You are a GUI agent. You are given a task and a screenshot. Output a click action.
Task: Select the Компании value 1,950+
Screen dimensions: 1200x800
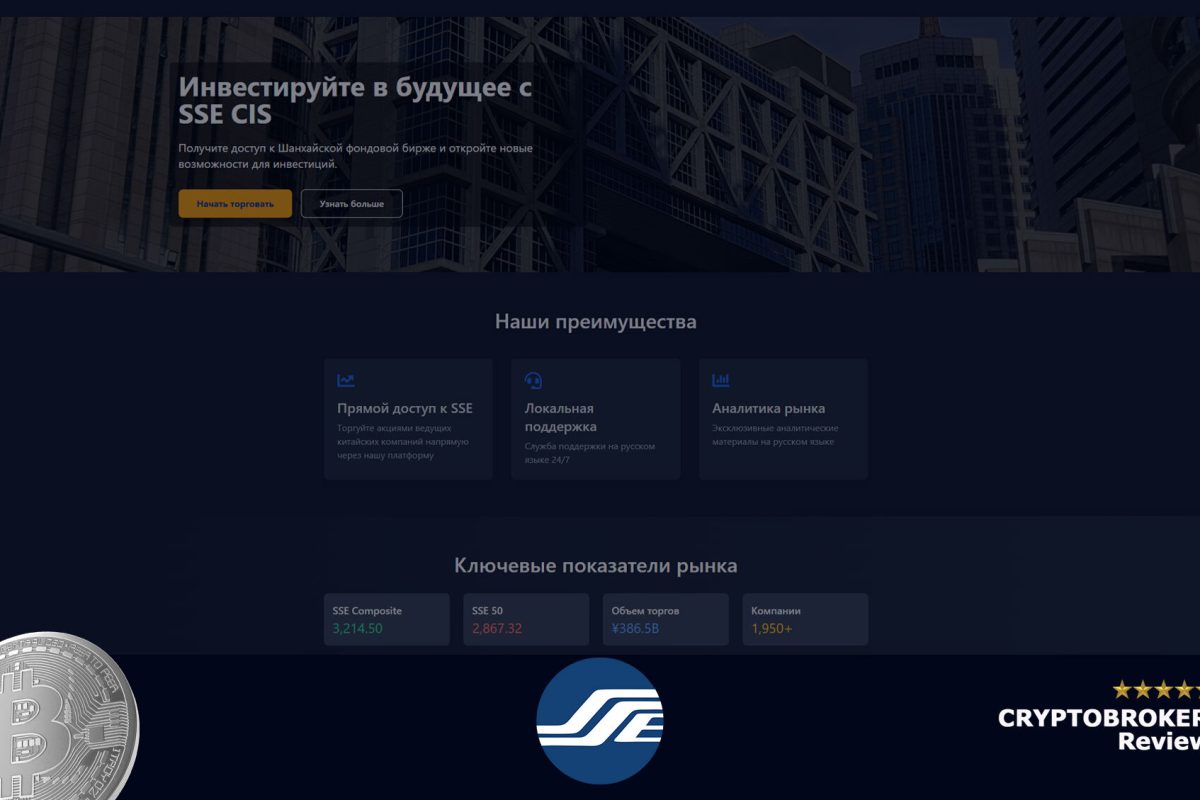click(x=772, y=629)
